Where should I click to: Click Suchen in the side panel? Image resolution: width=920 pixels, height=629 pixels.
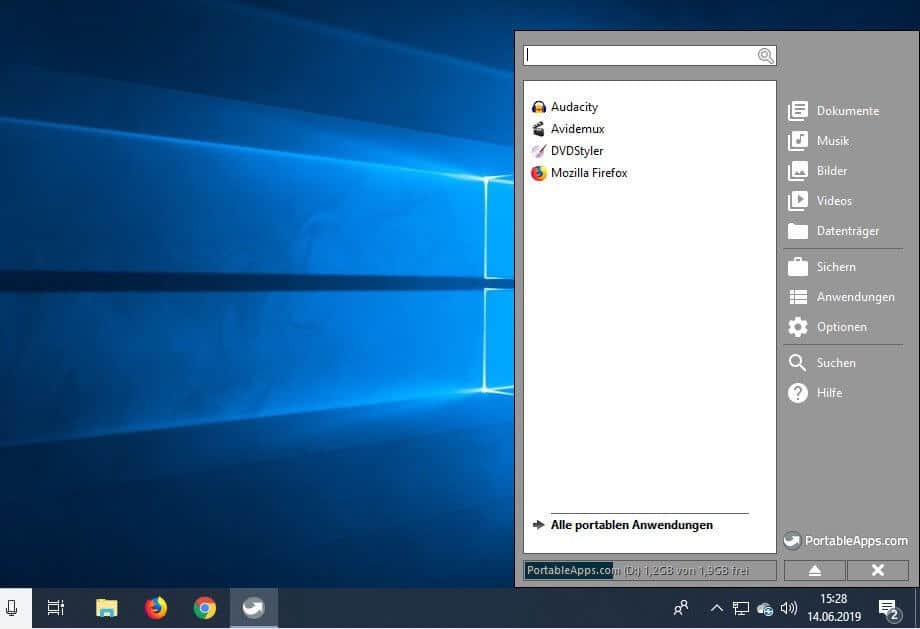pyautogui.click(x=835, y=363)
